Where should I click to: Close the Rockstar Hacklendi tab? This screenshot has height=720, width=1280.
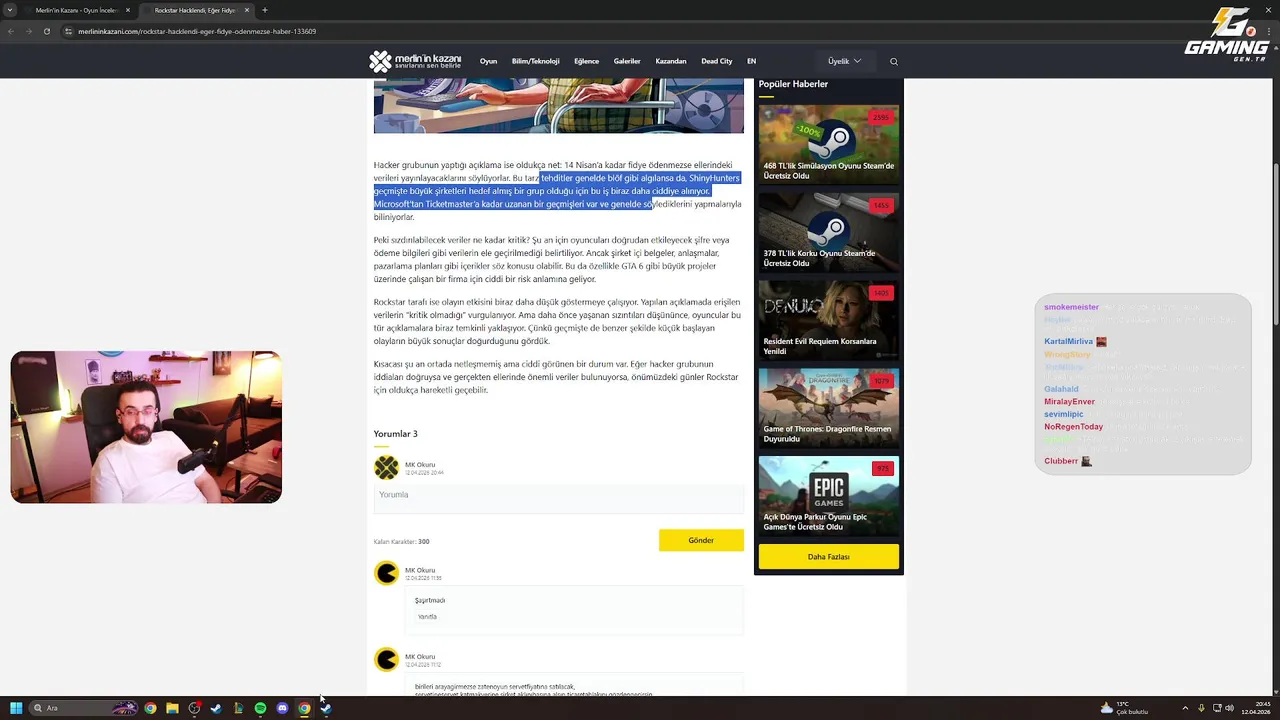tap(248, 10)
